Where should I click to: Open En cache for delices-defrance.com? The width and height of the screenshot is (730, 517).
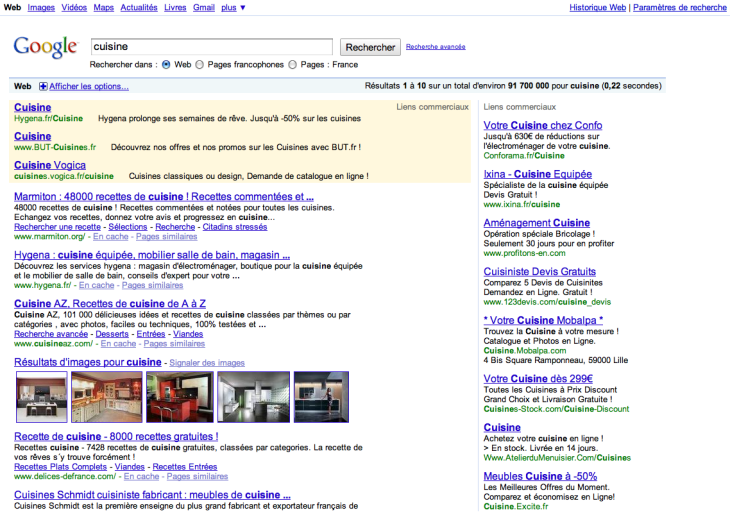point(142,476)
